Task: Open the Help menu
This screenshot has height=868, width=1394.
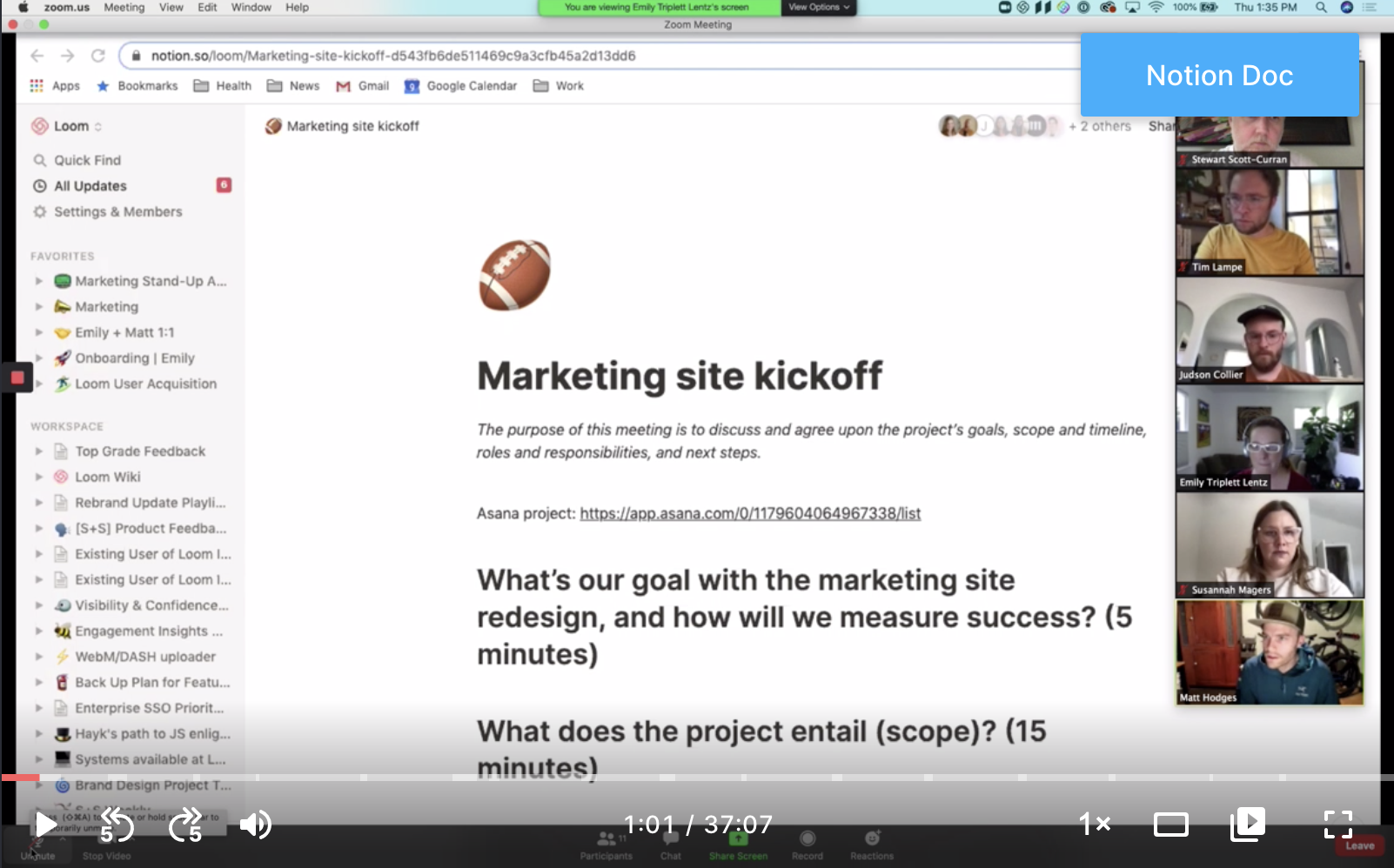Action: click(298, 7)
